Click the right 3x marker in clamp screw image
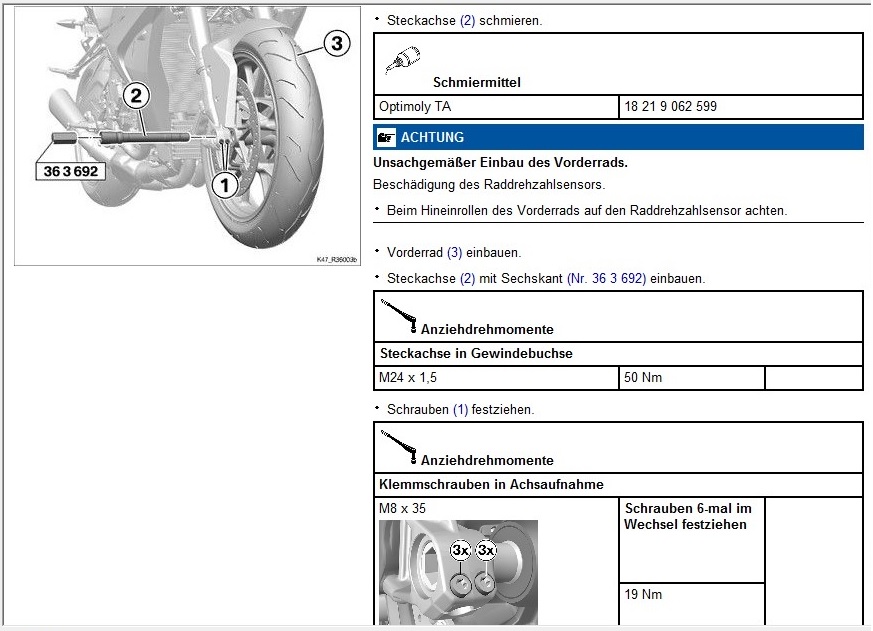 [486, 550]
